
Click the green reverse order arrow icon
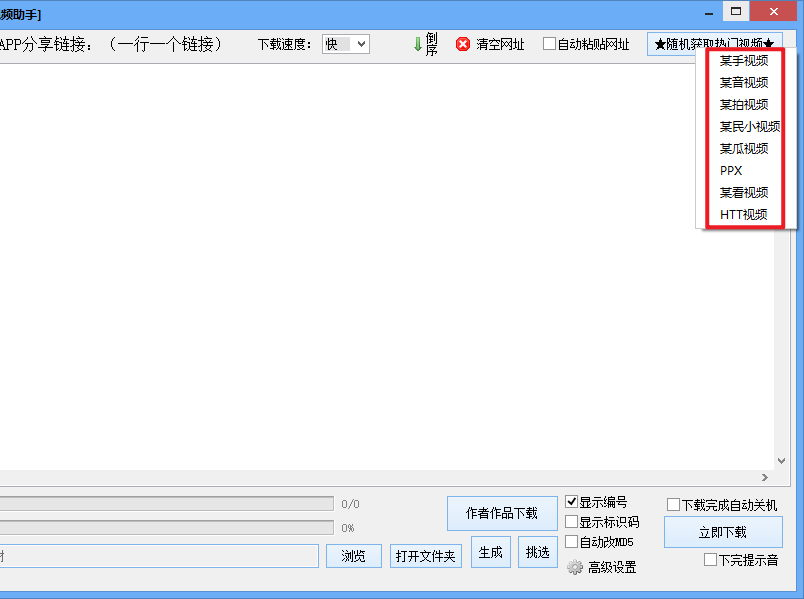click(x=418, y=44)
